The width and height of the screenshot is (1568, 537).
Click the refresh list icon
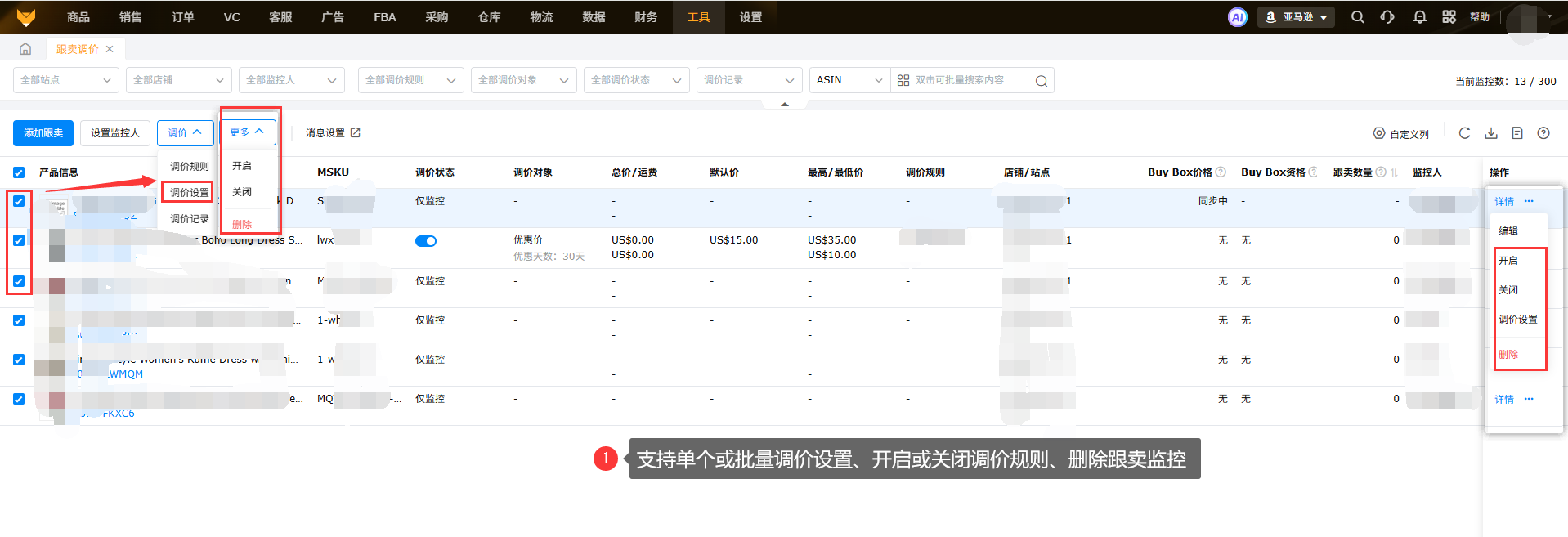[x=1464, y=133]
